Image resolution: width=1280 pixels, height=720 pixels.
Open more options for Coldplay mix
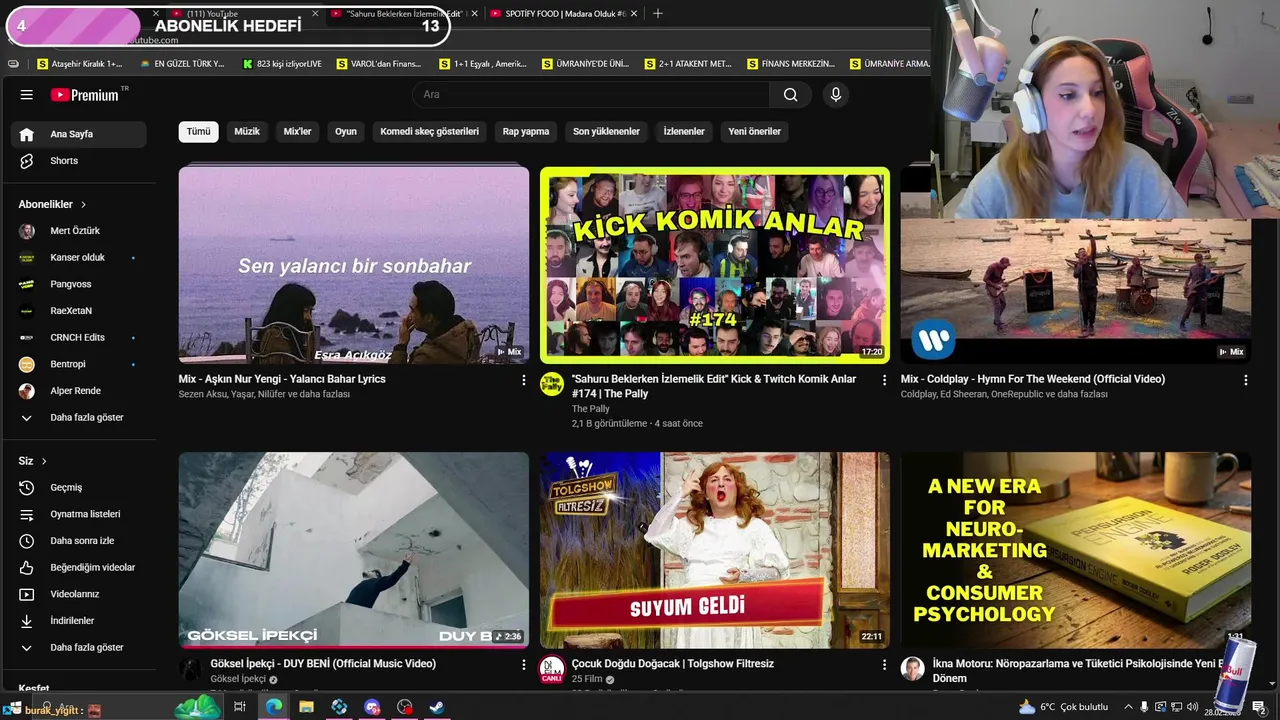coord(1245,380)
